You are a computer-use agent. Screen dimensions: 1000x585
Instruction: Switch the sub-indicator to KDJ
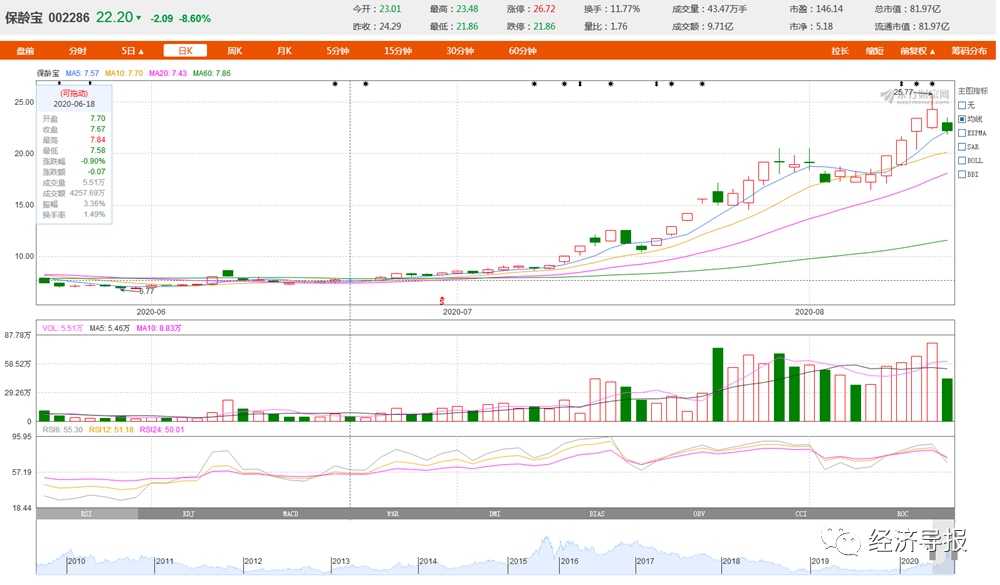point(188,514)
